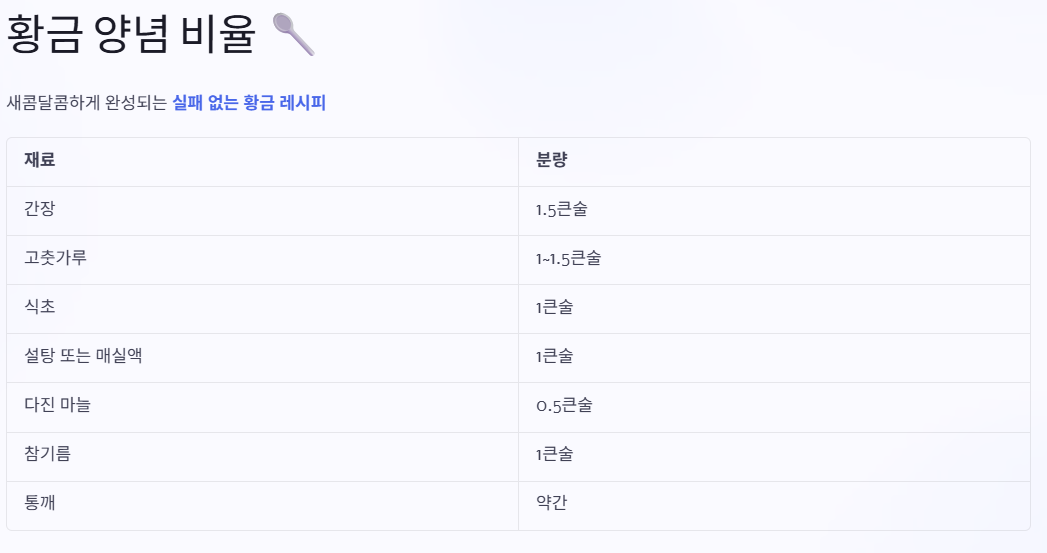Select the '설탕 또는 매실액' cell
This screenshot has height=553, width=1047.
[262, 358]
